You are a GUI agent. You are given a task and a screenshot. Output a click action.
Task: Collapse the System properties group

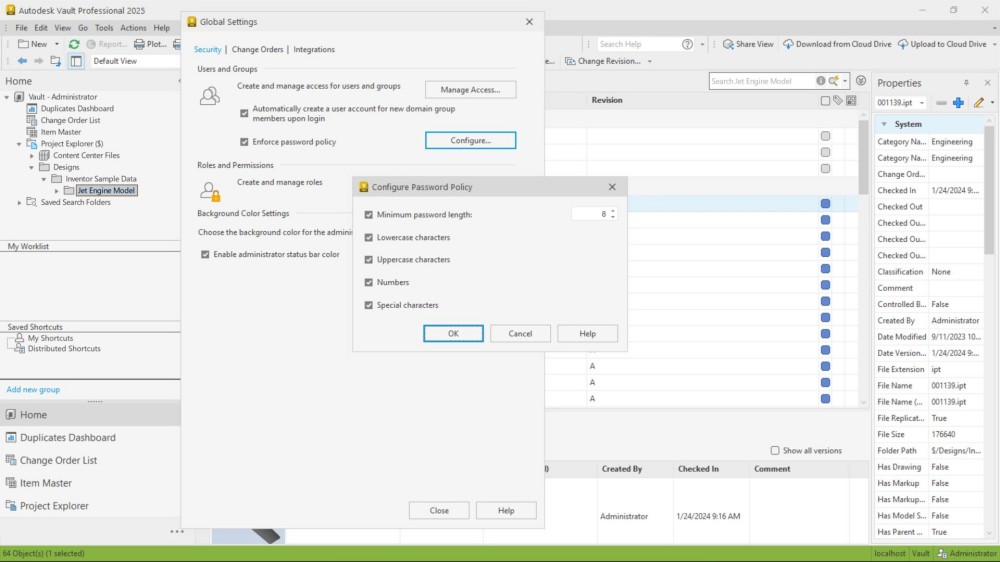coord(884,124)
